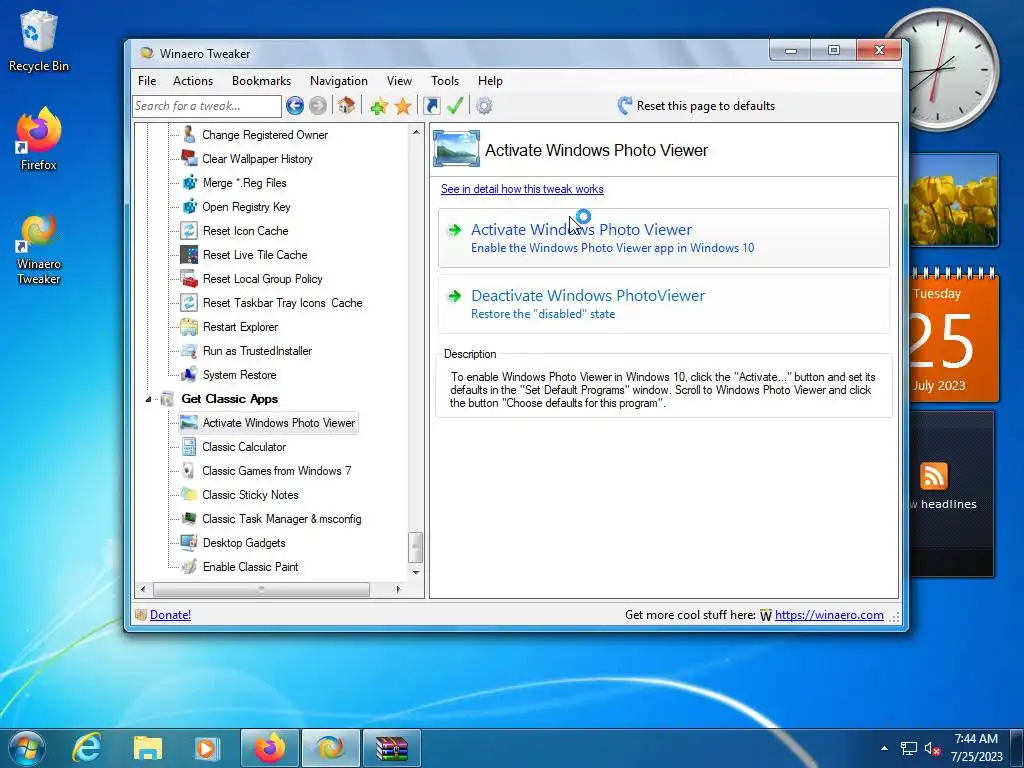Click the network tray icon

908,748
